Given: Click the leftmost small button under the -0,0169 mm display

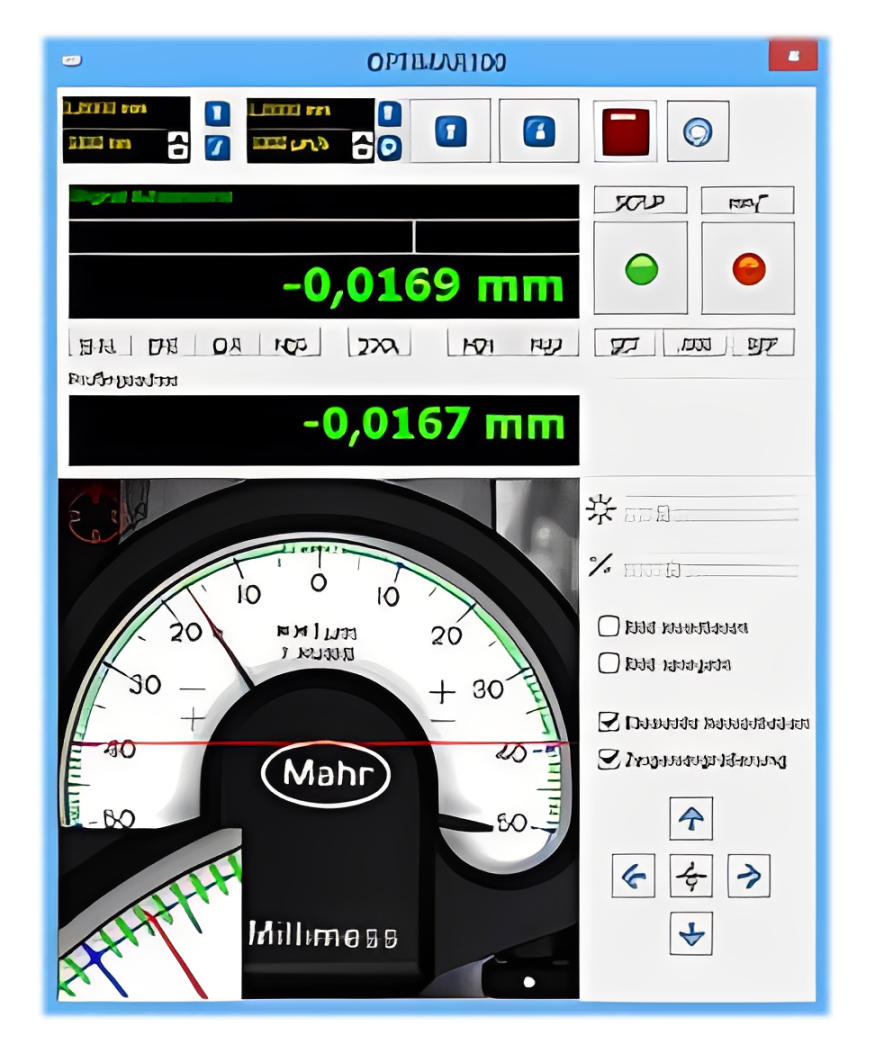Looking at the screenshot, I should pos(99,345).
